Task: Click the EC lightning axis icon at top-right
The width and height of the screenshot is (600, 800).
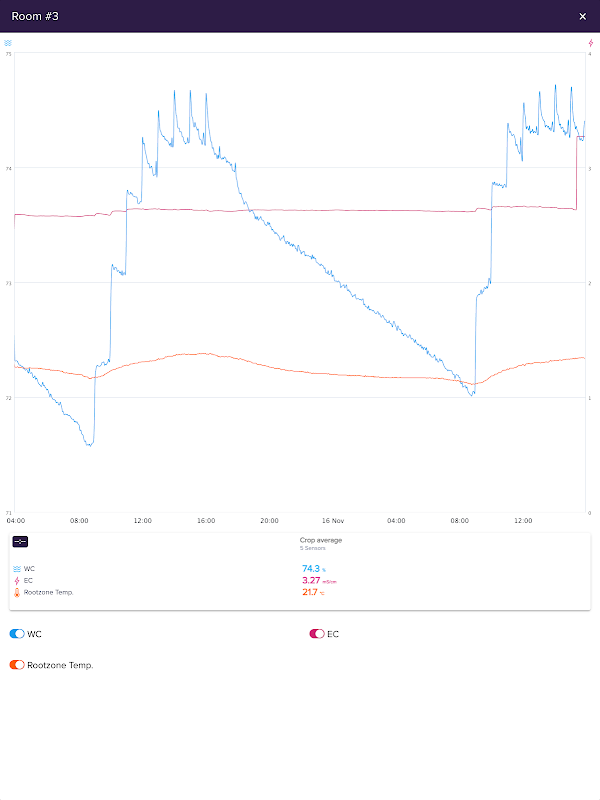Action: click(x=591, y=44)
